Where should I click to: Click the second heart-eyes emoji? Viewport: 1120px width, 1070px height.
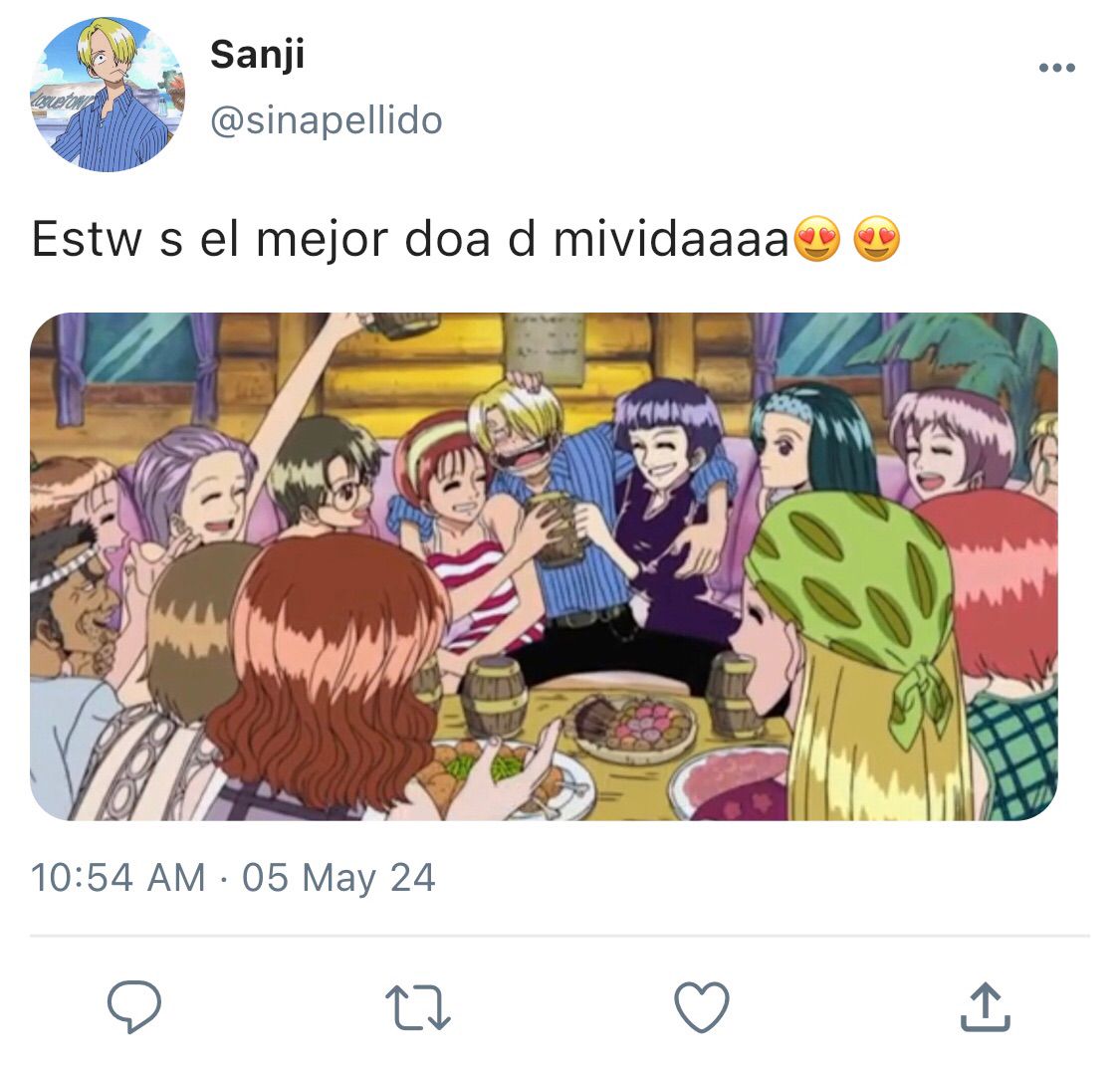[876, 239]
